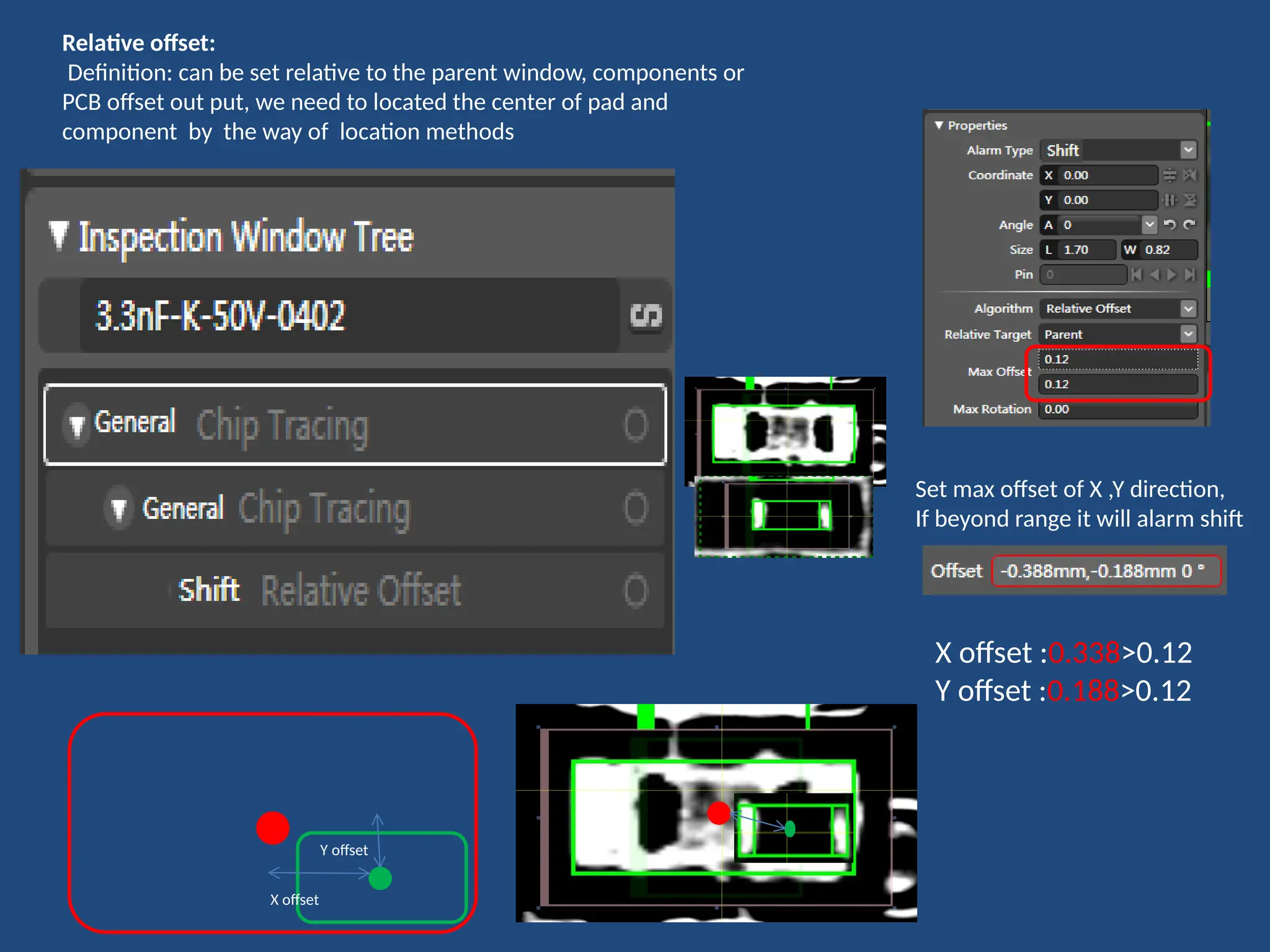The height and width of the screenshot is (952, 1270).
Task: Click the link icon beside 3.3nF-K-50V-0402
Action: (x=646, y=315)
